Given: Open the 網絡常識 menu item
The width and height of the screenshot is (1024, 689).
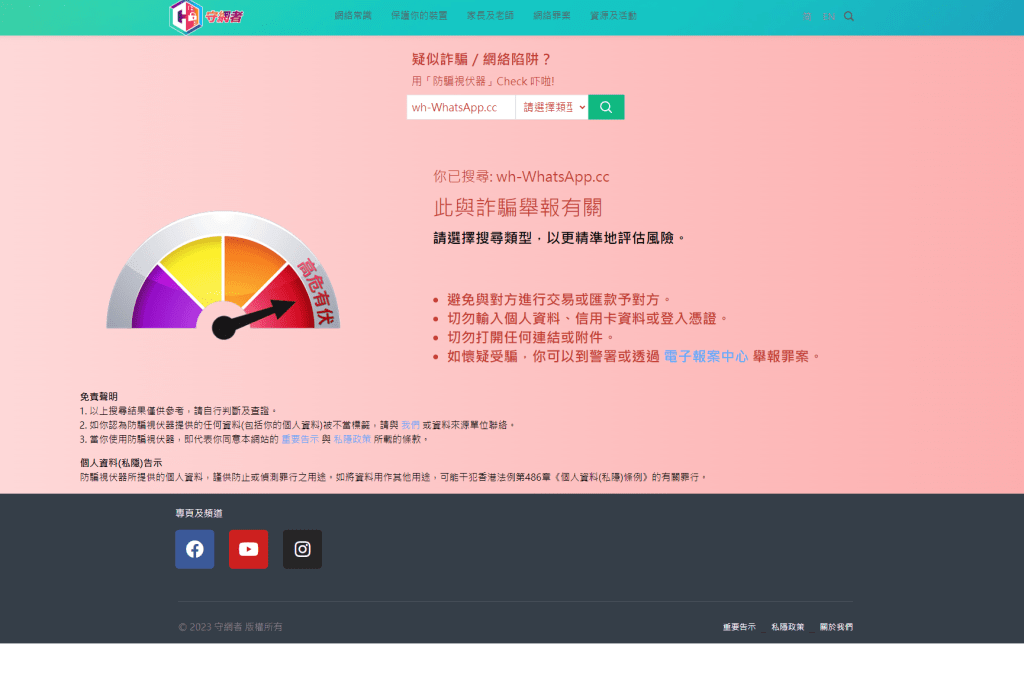Looking at the screenshot, I should point(353,16).
